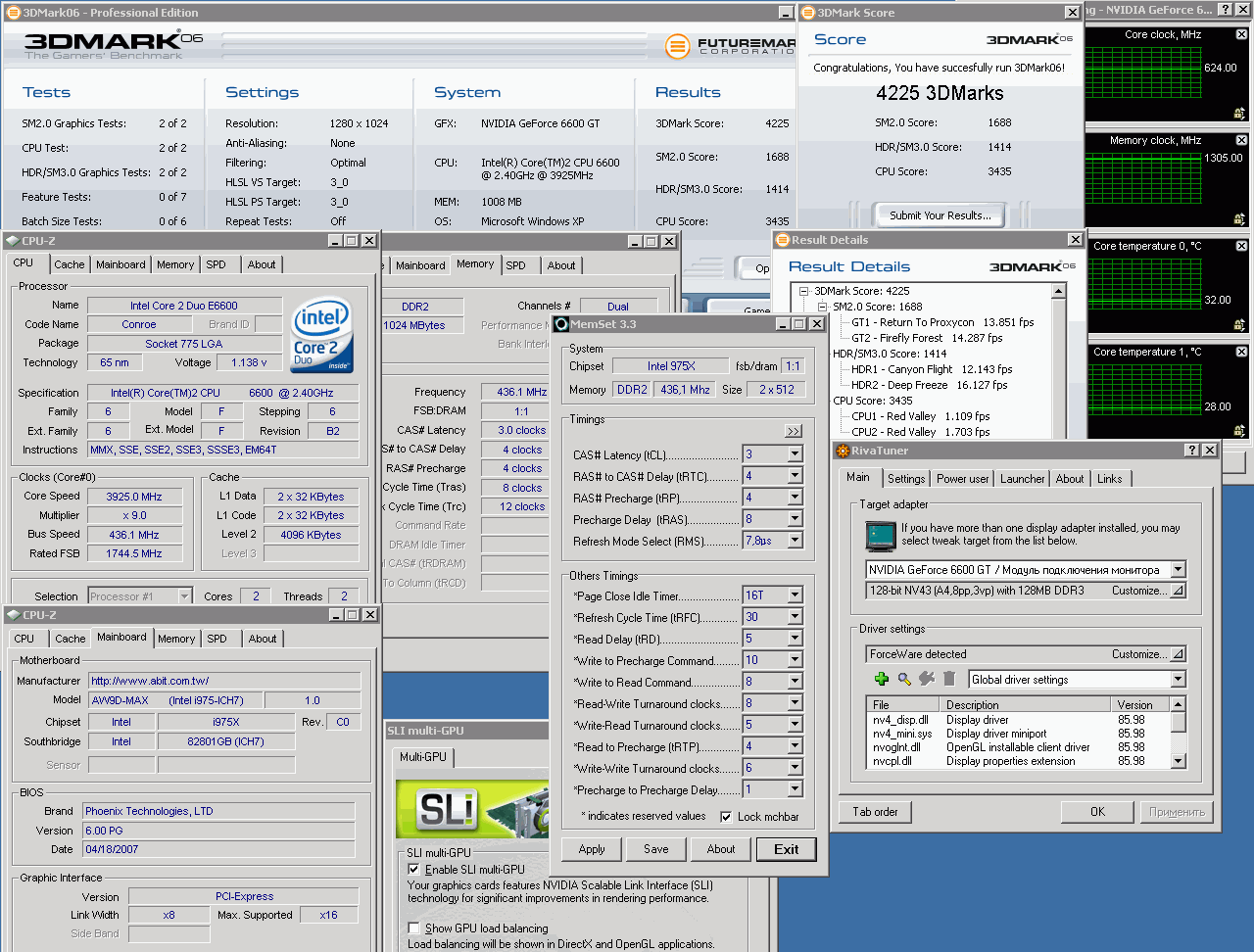Click the >> expand button in MemSet Timings
This screenshot has height=952, width=1254.
(794, 431)
